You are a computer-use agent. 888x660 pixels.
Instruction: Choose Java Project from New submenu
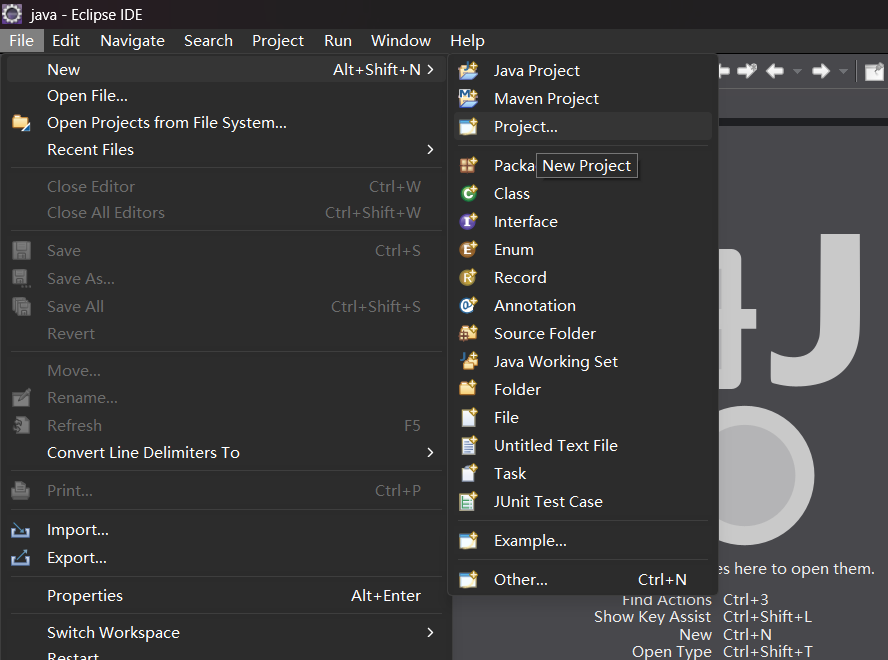[583, 70]
